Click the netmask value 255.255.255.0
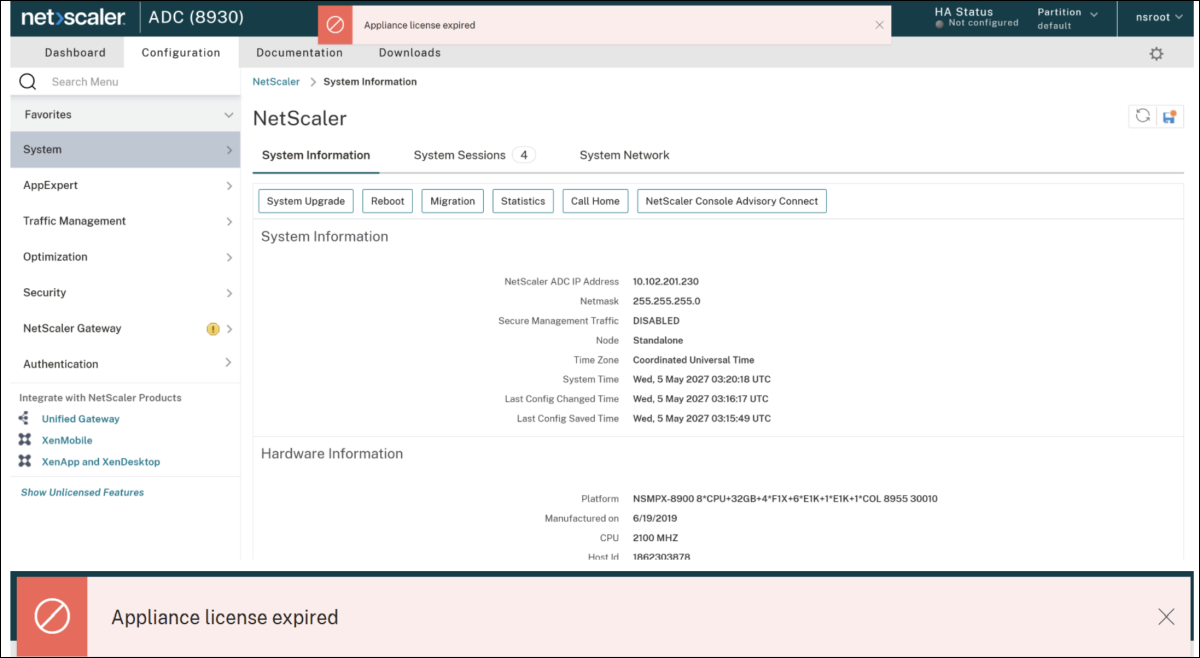This screenshot has width=1200, height=658. pyautogui.click(x=666, y=301)
